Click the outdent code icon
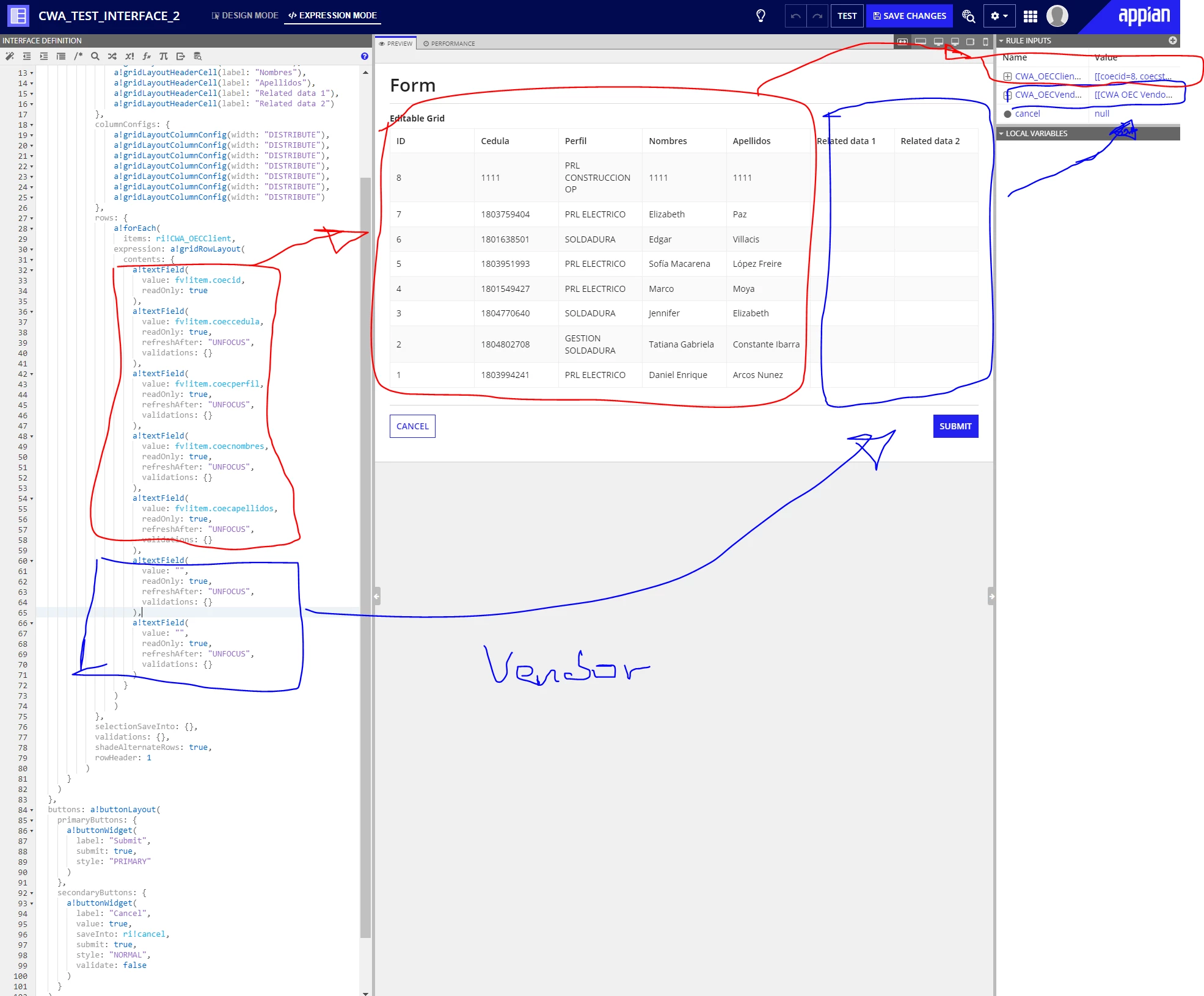 pyautogui.click(x=27, y=56)
